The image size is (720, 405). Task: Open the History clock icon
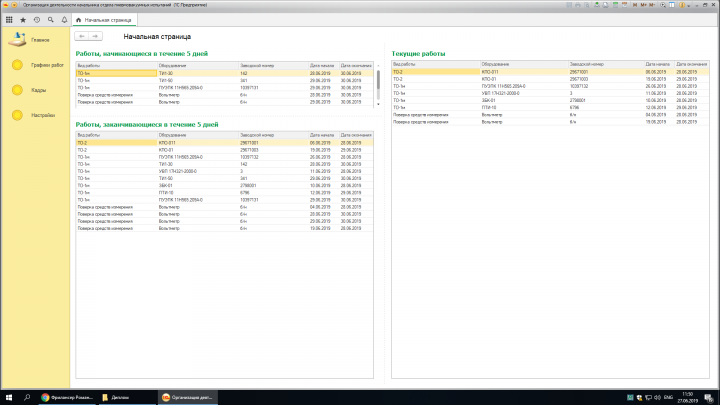coord(37,20)
